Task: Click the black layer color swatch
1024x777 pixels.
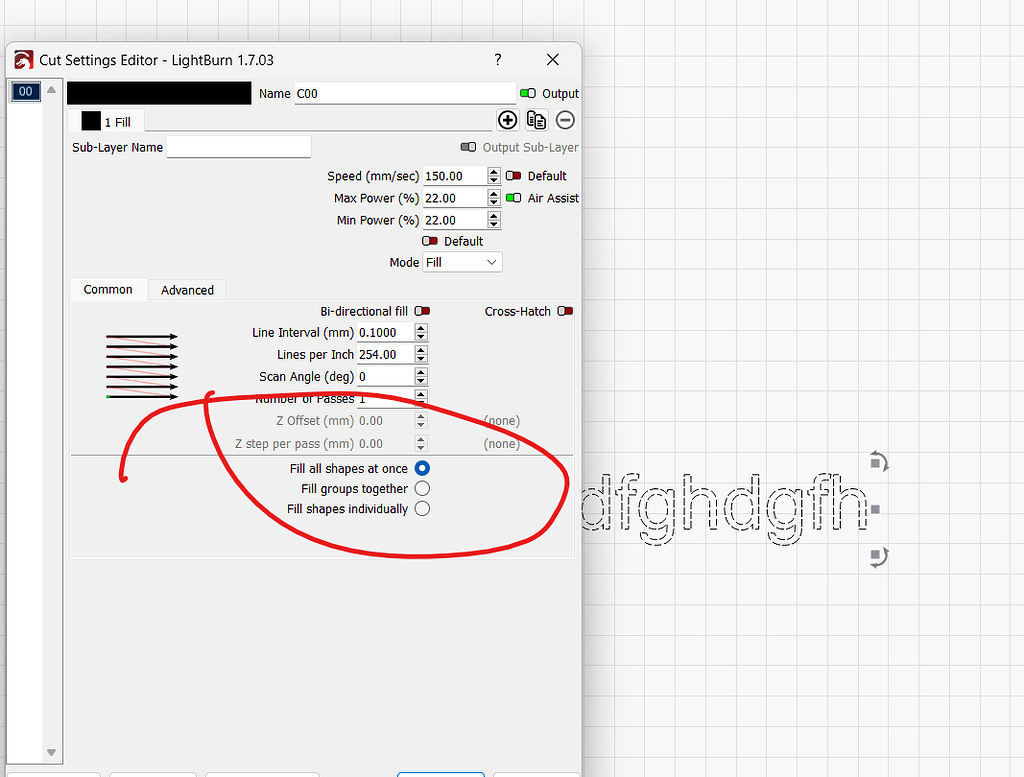Action: [x=159, y=93]
